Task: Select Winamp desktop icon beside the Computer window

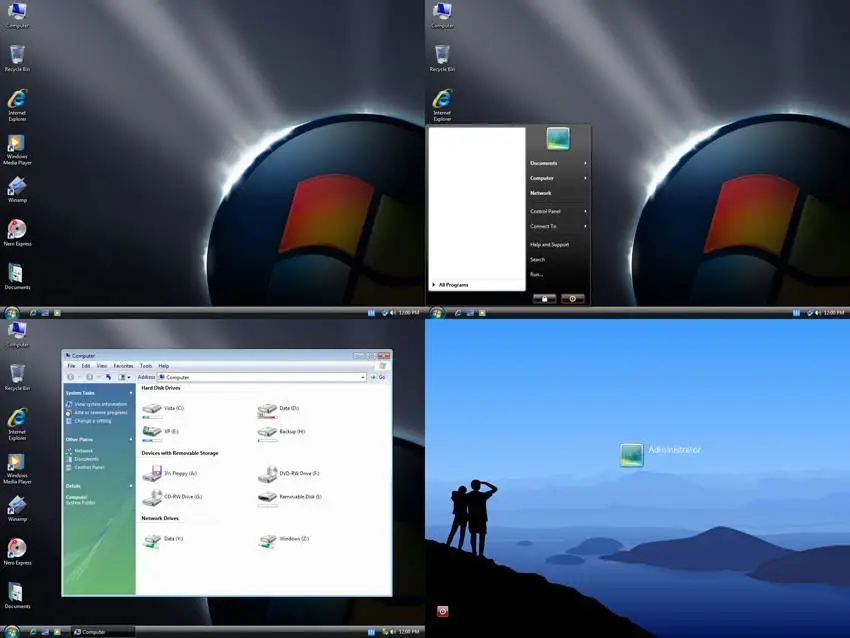Action: [17, 508]
